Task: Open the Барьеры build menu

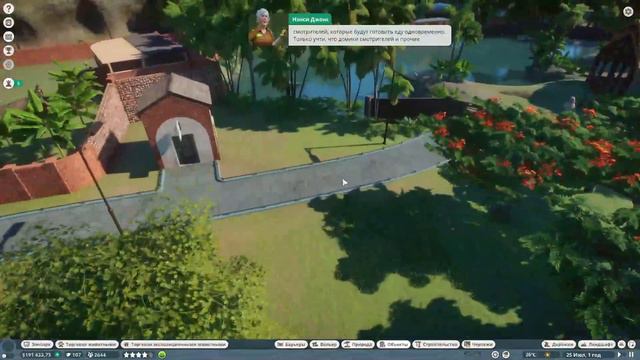Action: (291, 344)
